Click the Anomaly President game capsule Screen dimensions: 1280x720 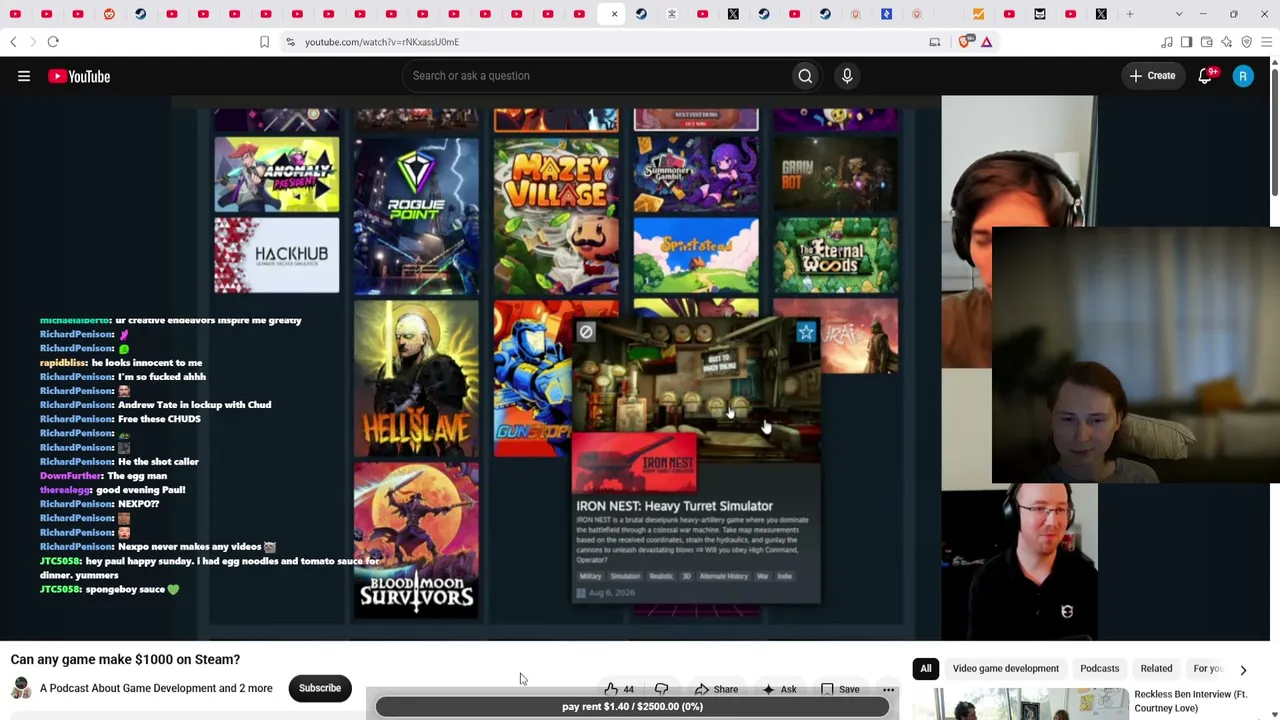point(277,175)
